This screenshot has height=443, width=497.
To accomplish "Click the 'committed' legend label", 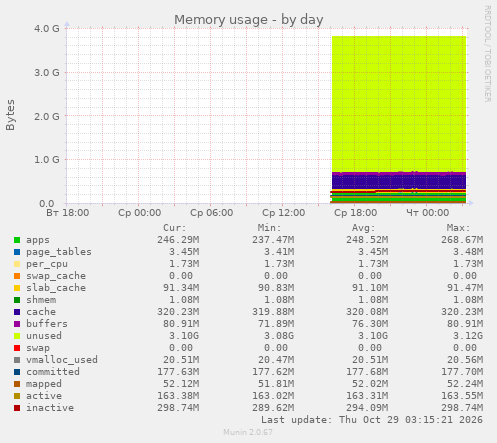I will click(53, 372).
